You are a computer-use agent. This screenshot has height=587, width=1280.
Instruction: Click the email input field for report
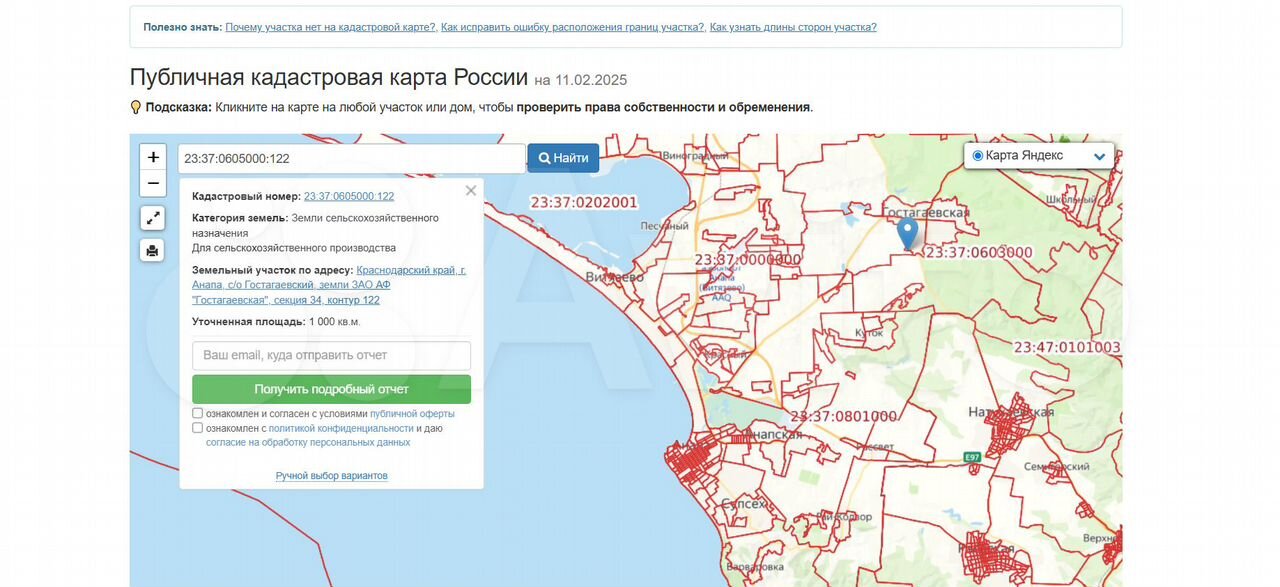click(x=331, y=355)
